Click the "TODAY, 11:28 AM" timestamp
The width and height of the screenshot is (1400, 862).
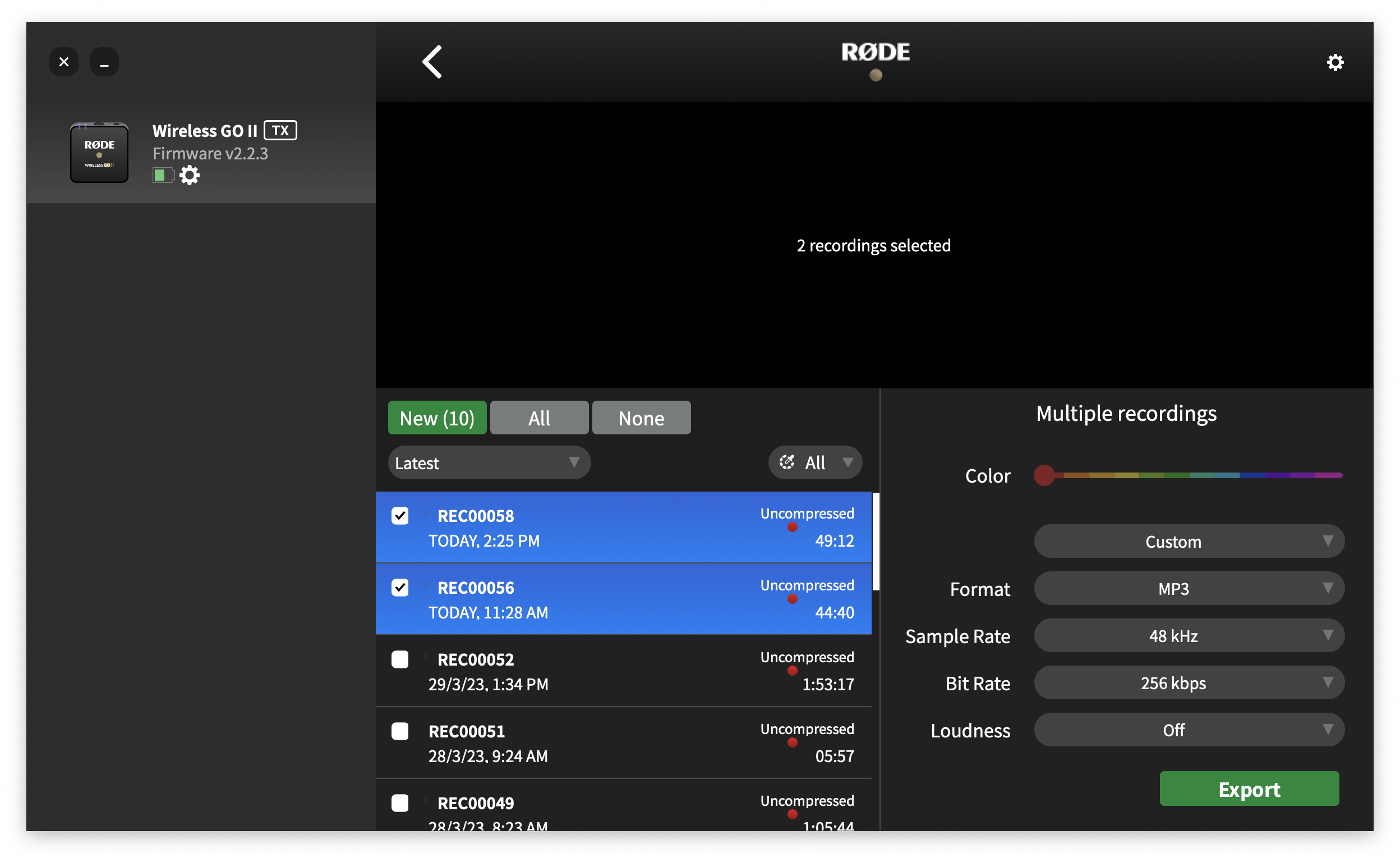click(489, 613)
